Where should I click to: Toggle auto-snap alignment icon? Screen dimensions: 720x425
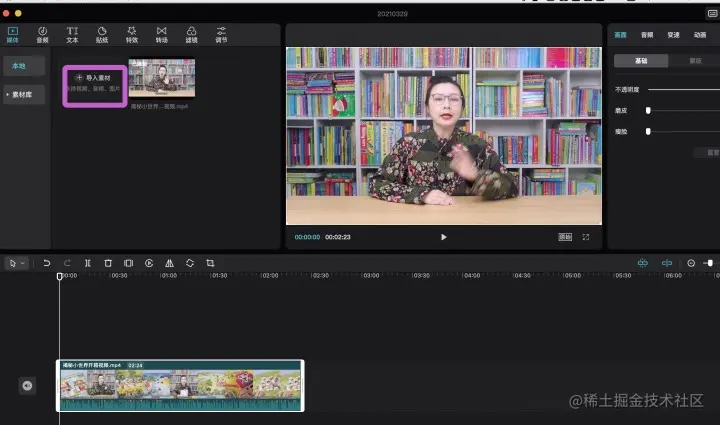pos(667,263)
